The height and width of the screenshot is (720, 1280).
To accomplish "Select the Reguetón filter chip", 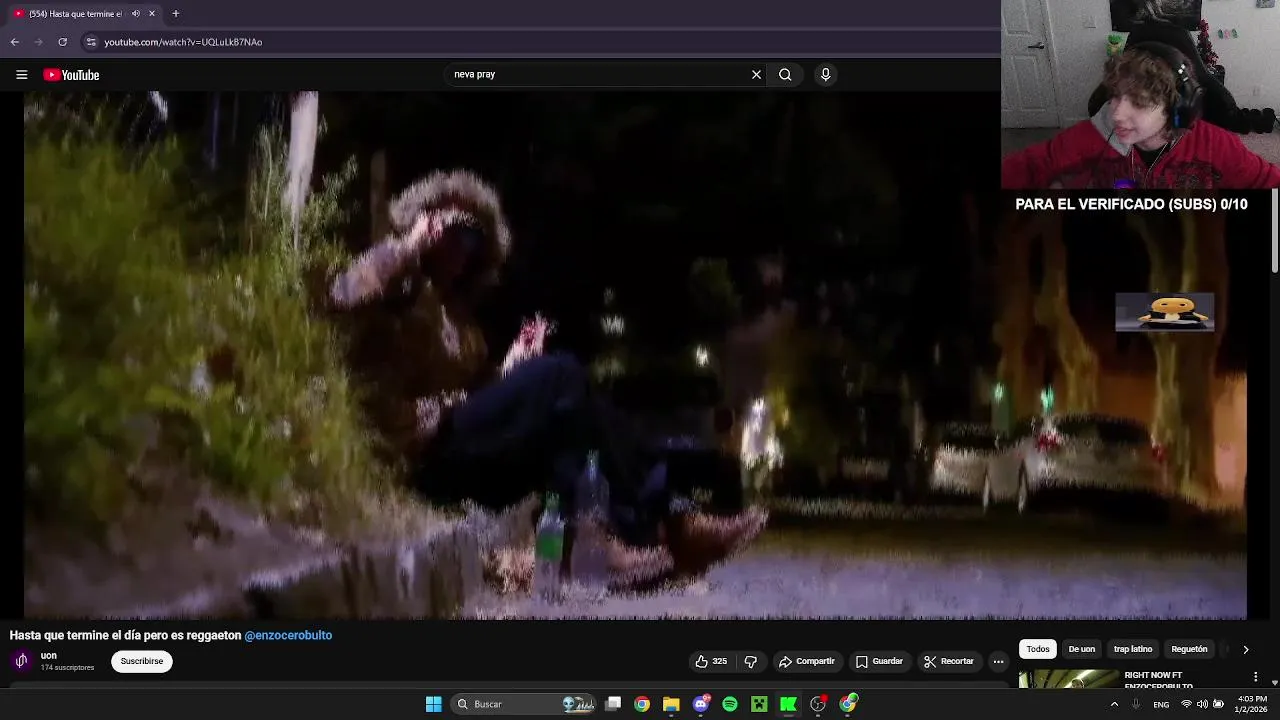I will pyautogui.click(x=1189, y=649).
